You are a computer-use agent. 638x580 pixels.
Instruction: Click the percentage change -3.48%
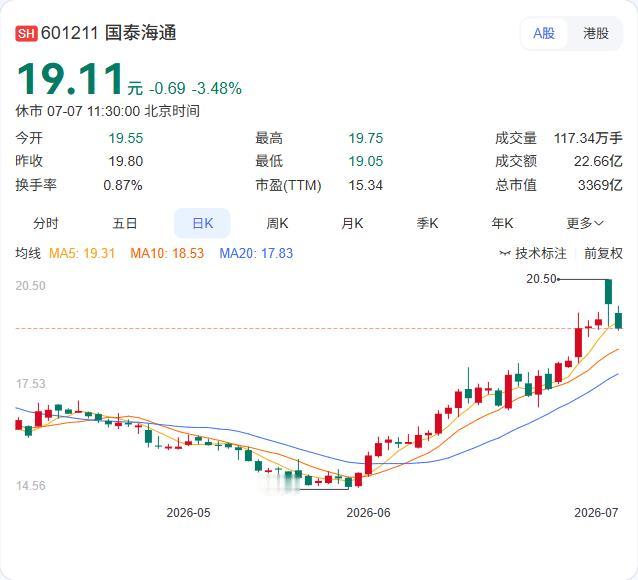[x=217, y=88]
